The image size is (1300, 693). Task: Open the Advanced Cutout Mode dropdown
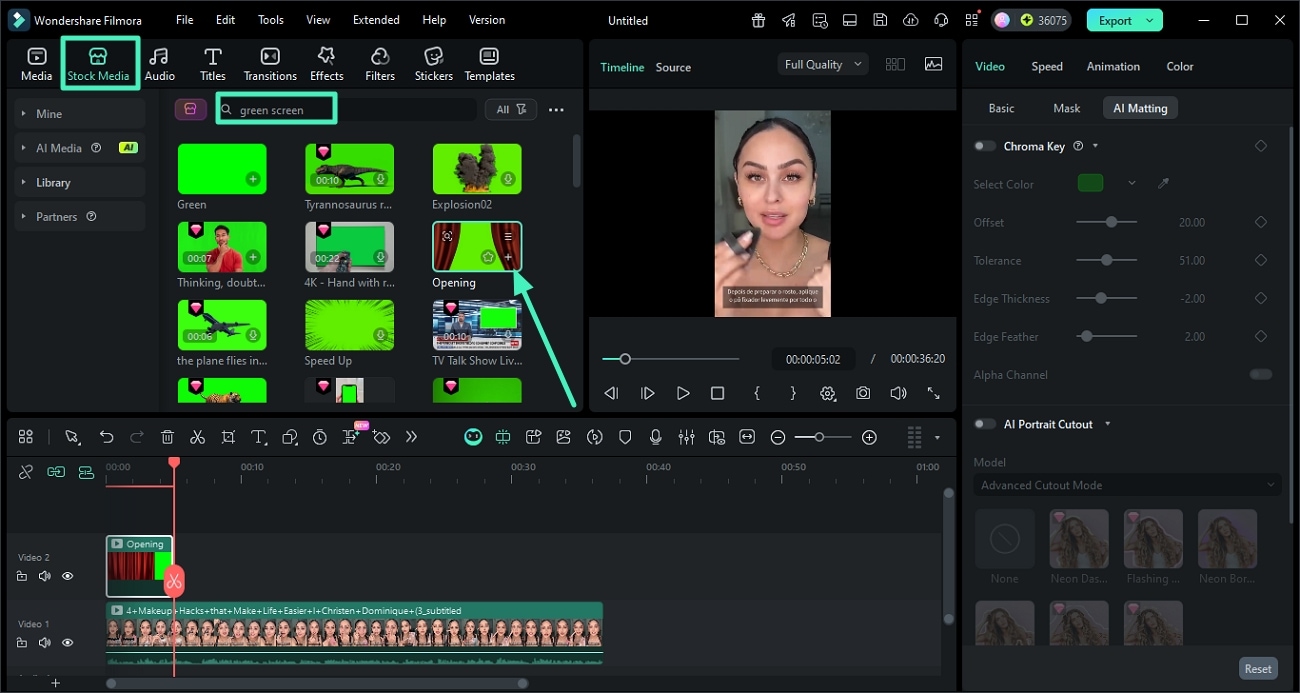tap(1127, 485)
